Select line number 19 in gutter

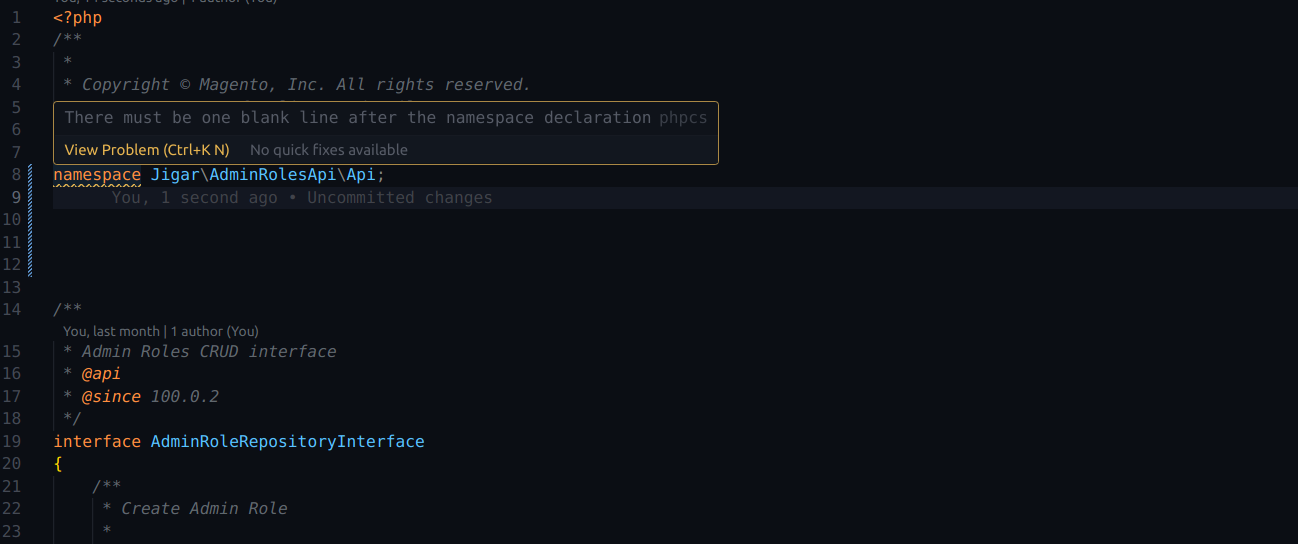pos(12,441)
